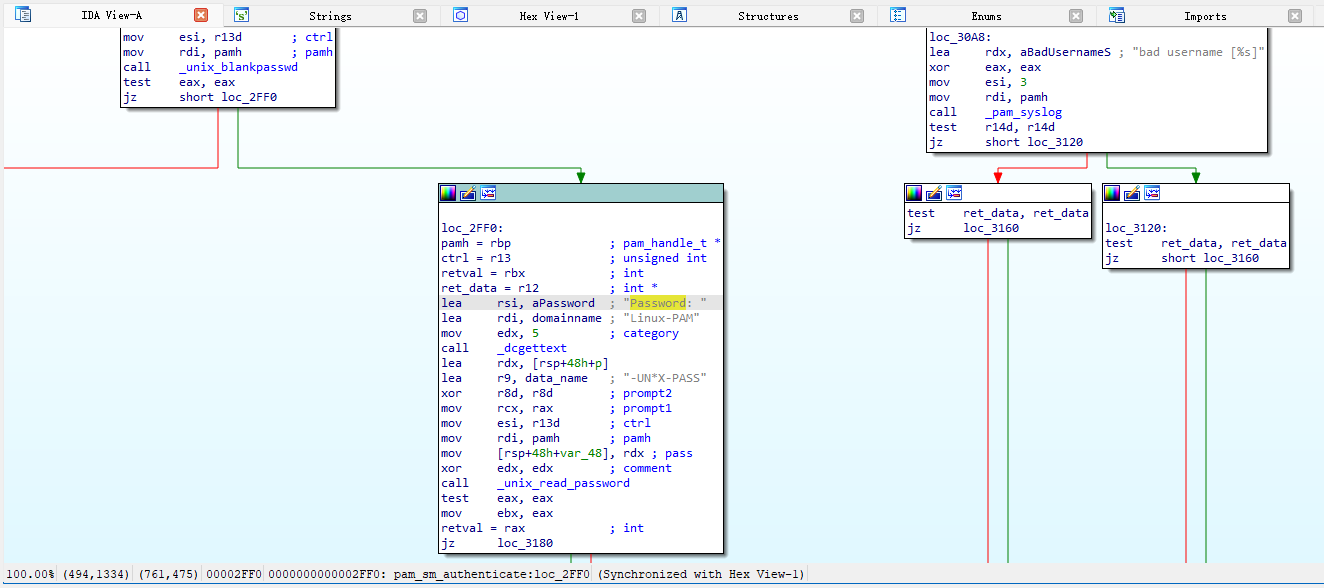Set node color for the loc_2FF0 block

click(448, 193)
